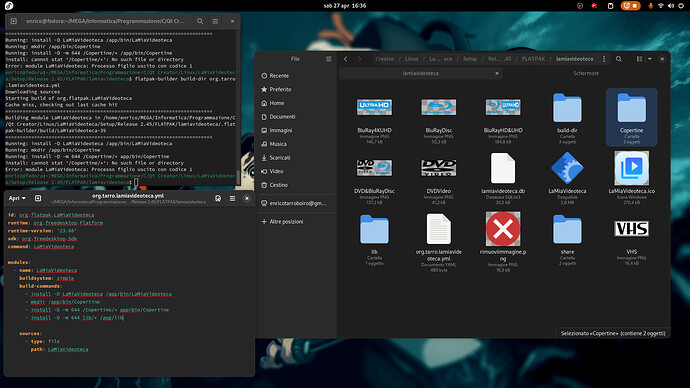Viewport: 690px width, 388px height.
Task: Open the Wi-Fi indicator in top bar
Action: tap(661, 6)
